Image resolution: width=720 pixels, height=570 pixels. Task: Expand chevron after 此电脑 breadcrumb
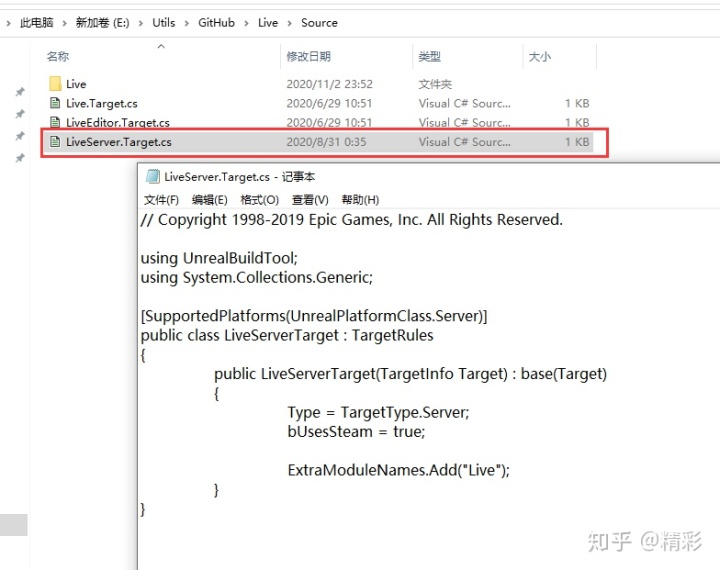pyautogui.click(x=64, y=23)
